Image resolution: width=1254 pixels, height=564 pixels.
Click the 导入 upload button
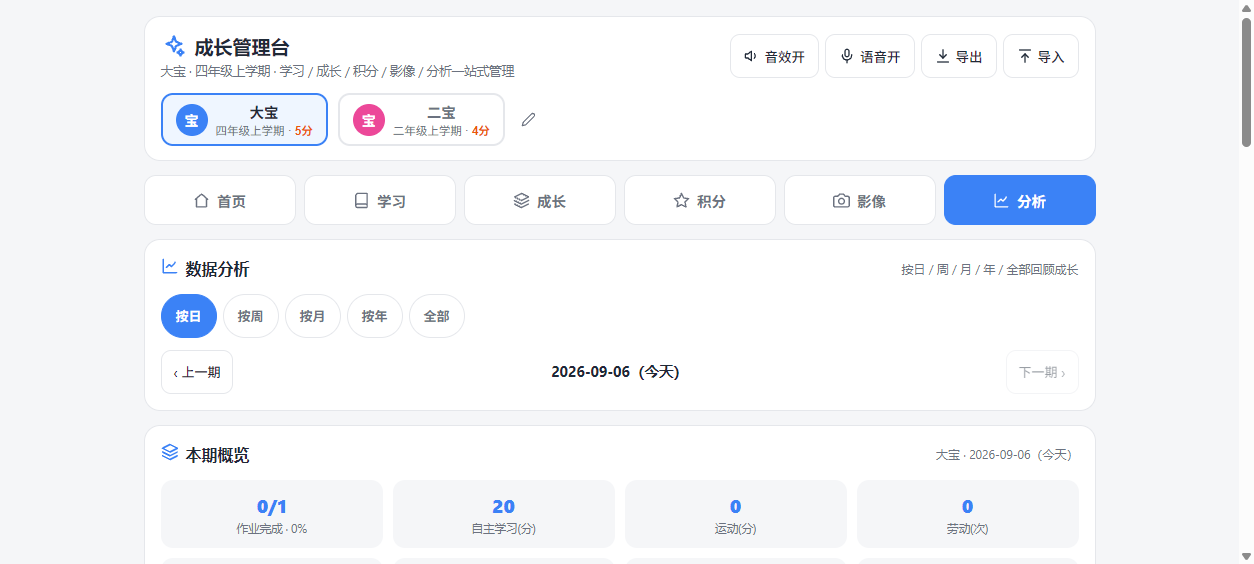point(1041,56)
